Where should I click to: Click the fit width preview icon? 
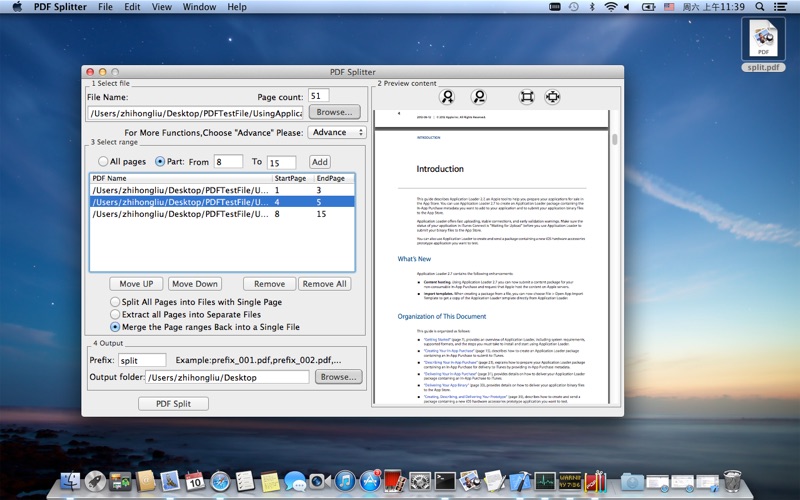[x=553, y=97]
